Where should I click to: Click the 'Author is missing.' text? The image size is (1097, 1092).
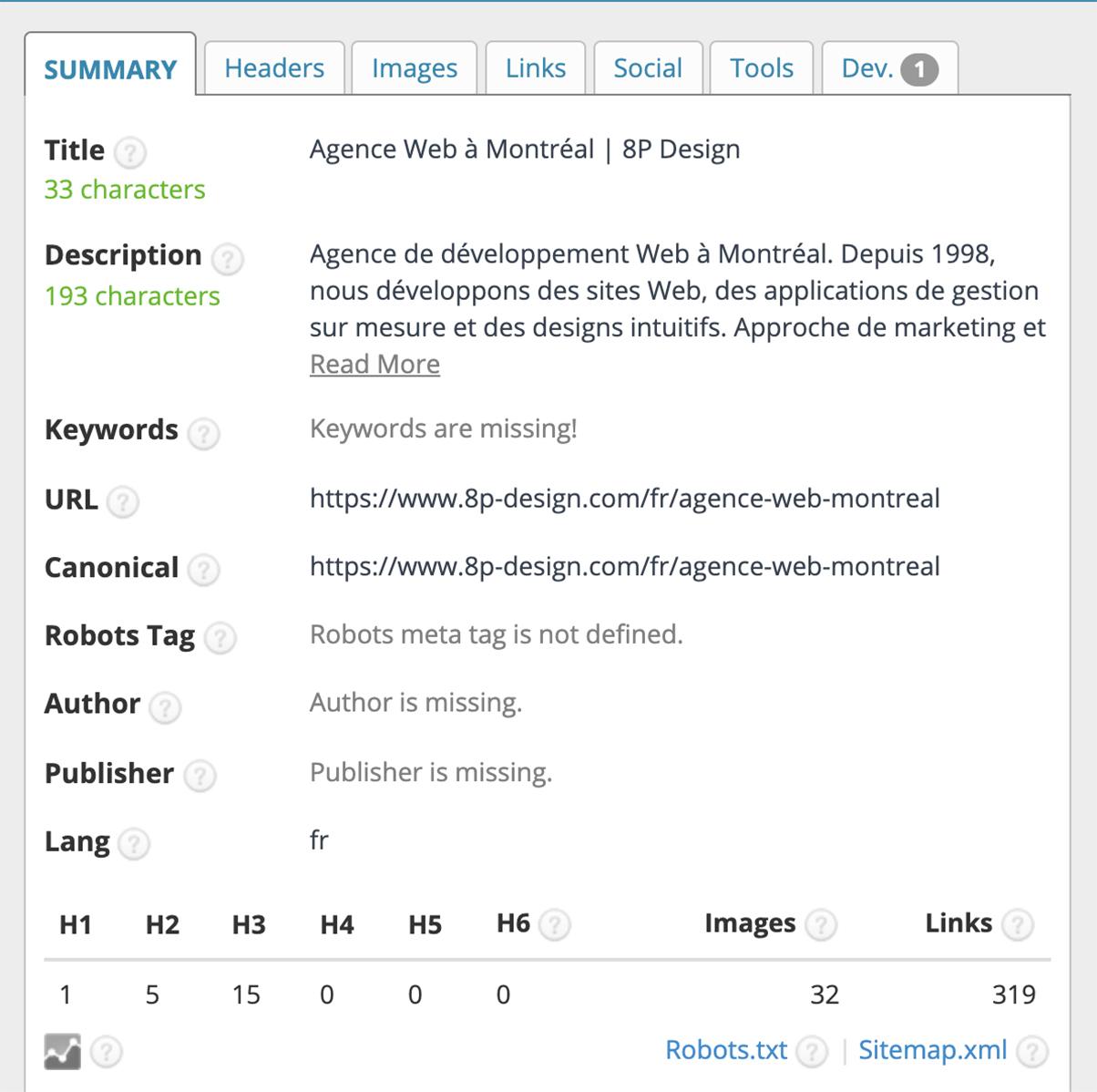415,703
